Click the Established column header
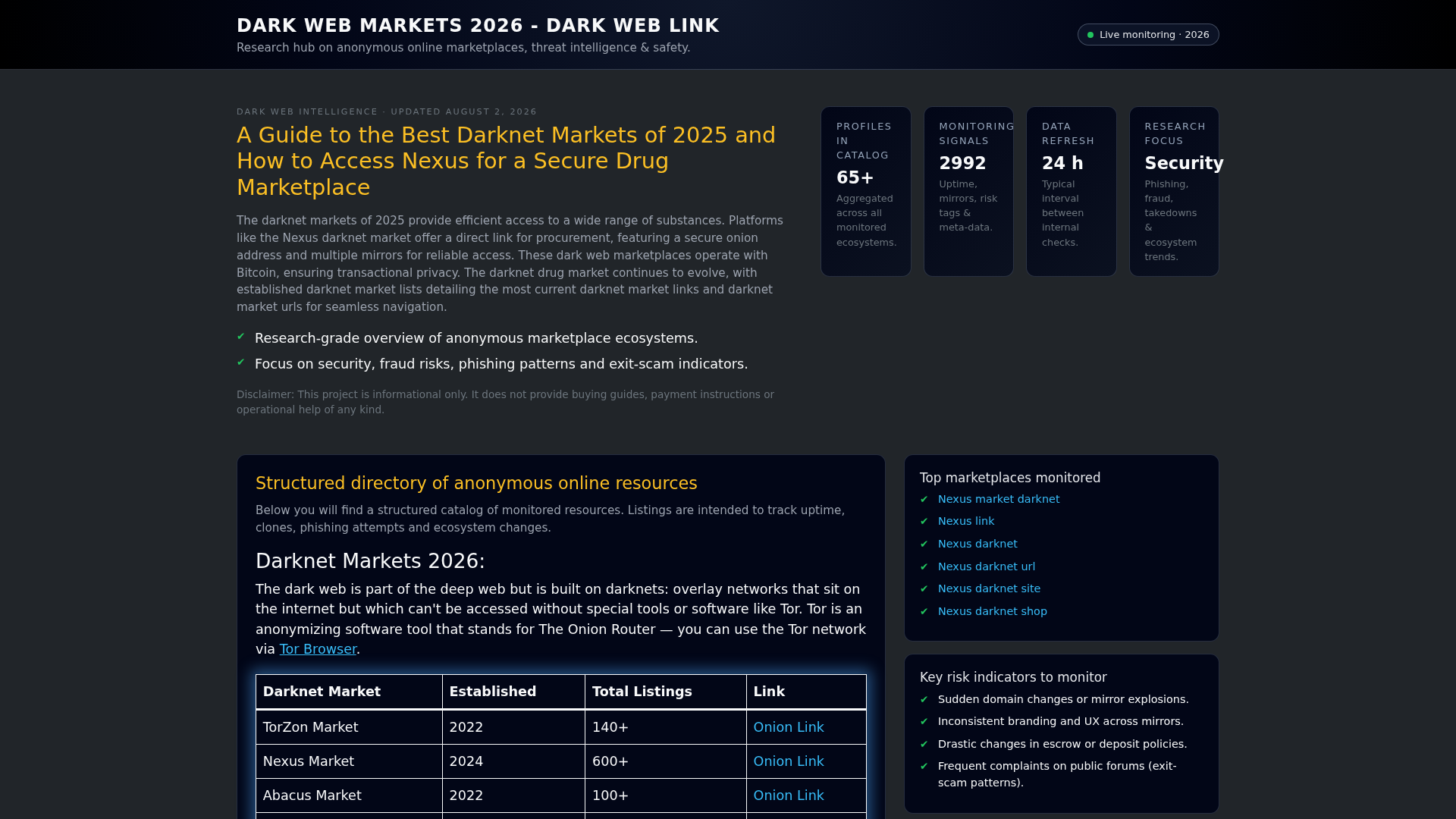 point(513,692)
